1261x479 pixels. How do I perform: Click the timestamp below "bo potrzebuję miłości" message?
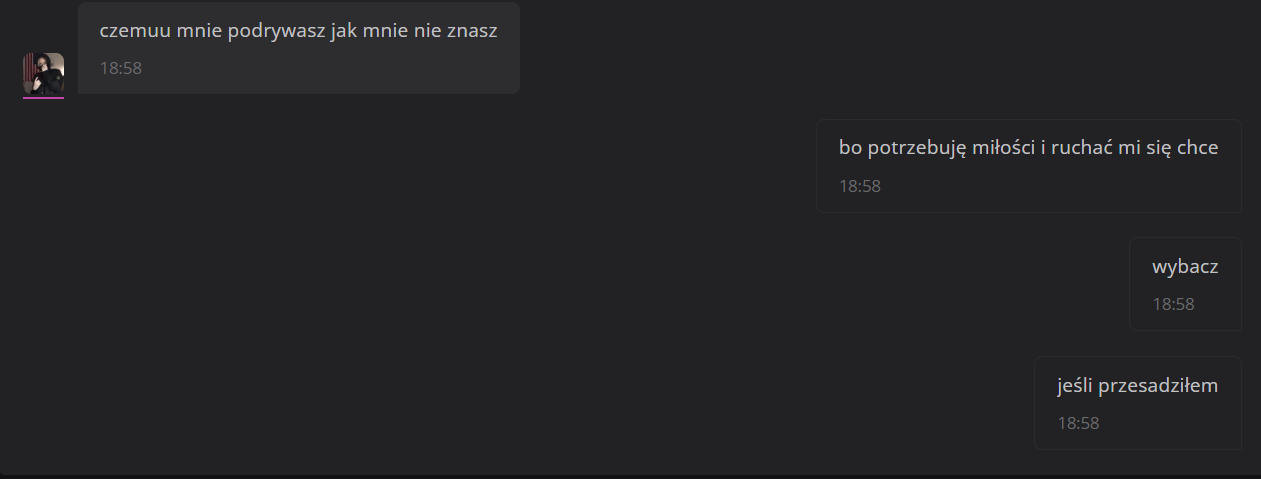pos(859,186)
